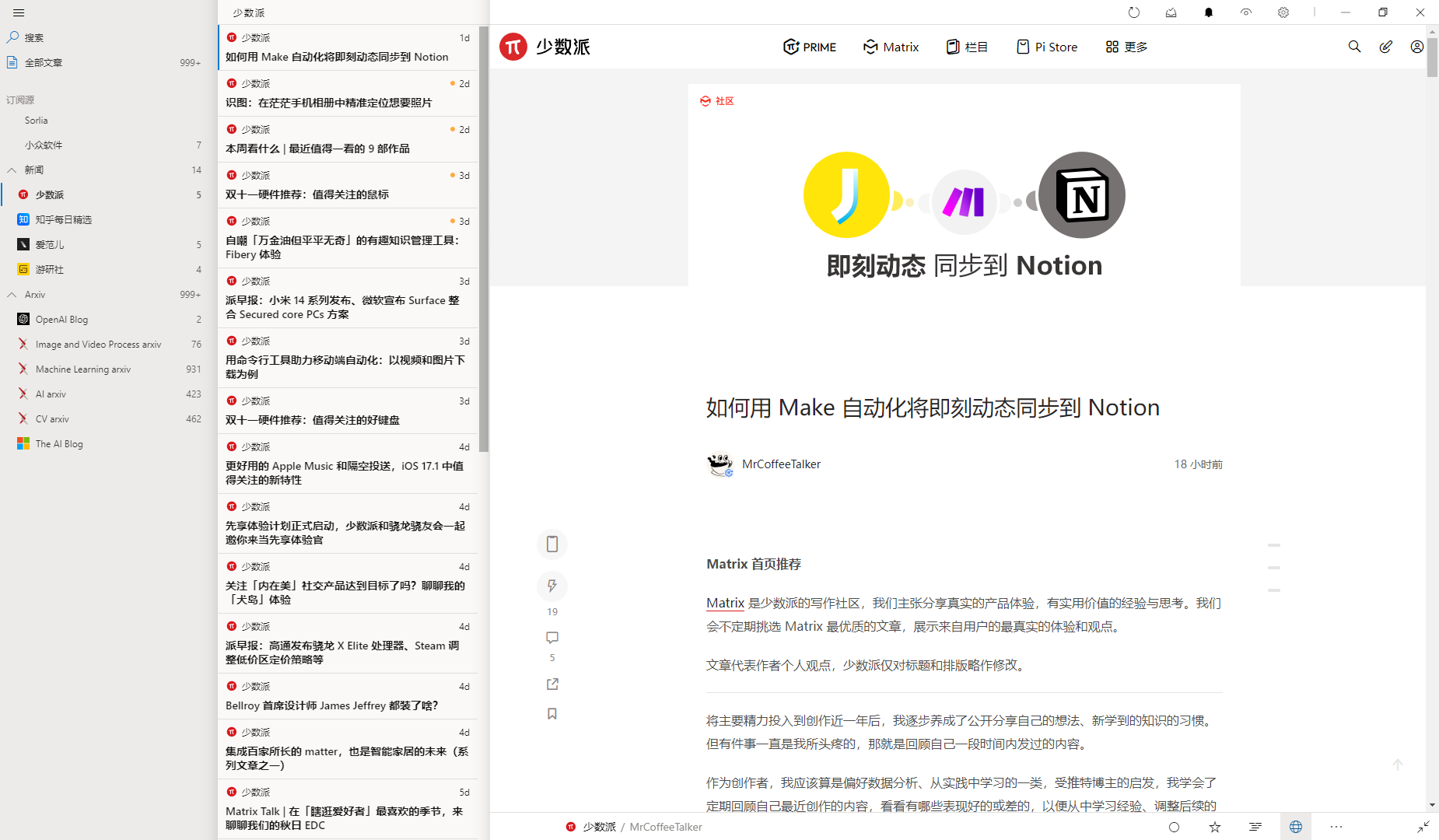Image resolution: width=1439 pixels, height=840 pixels.
Task: Open the Pi Store menu item
Action: pyautogui.click(x=1046, y=47)
